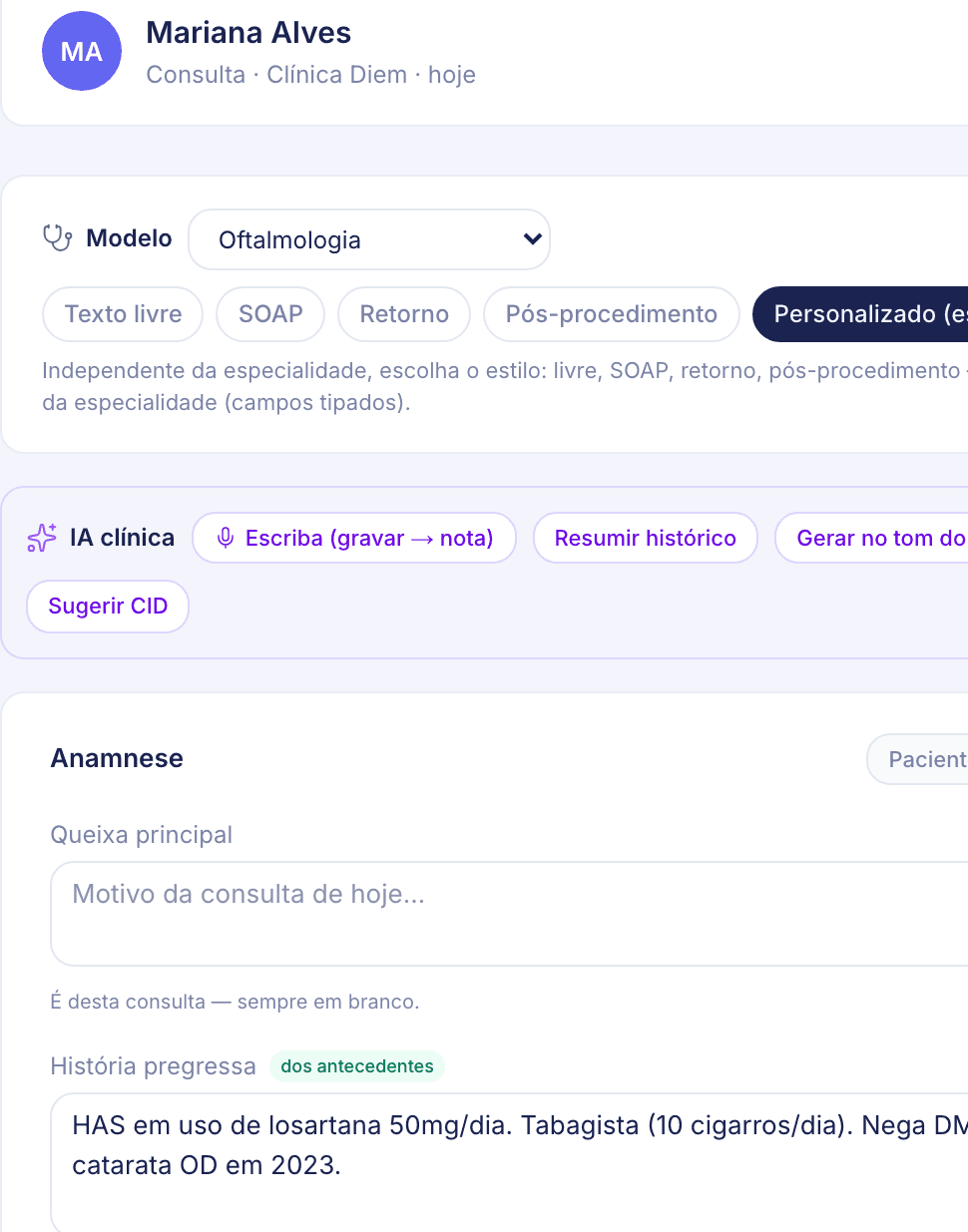Select the SOAP note style
968x1232 pixels.
point(270,314)
